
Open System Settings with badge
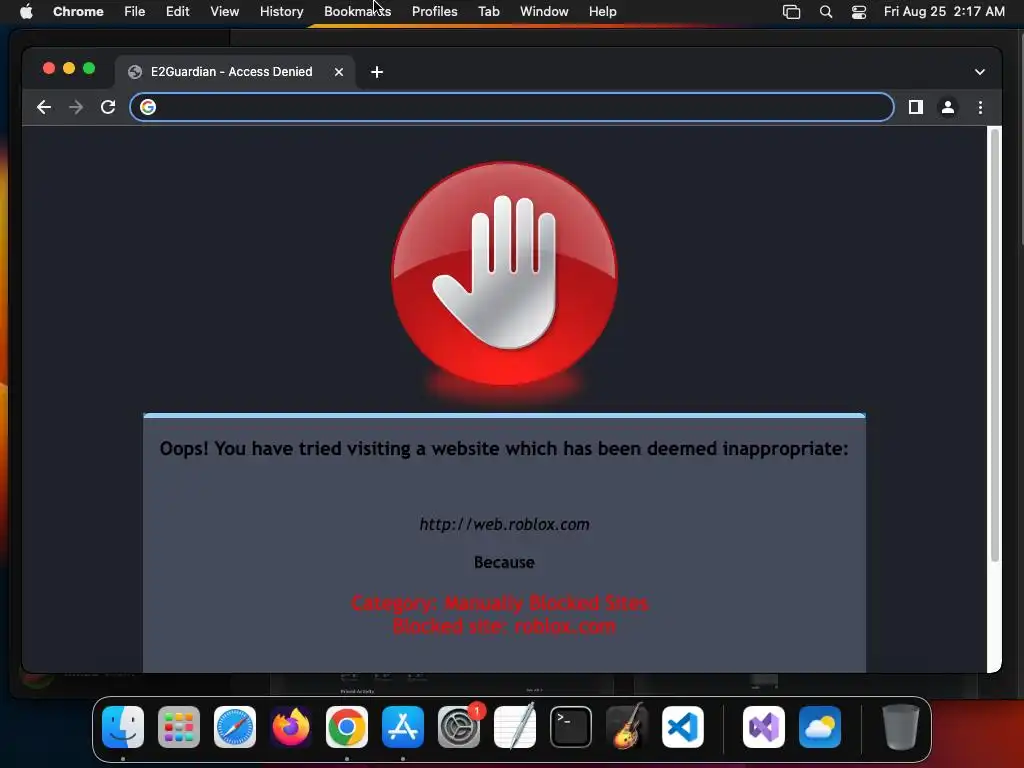459,727
